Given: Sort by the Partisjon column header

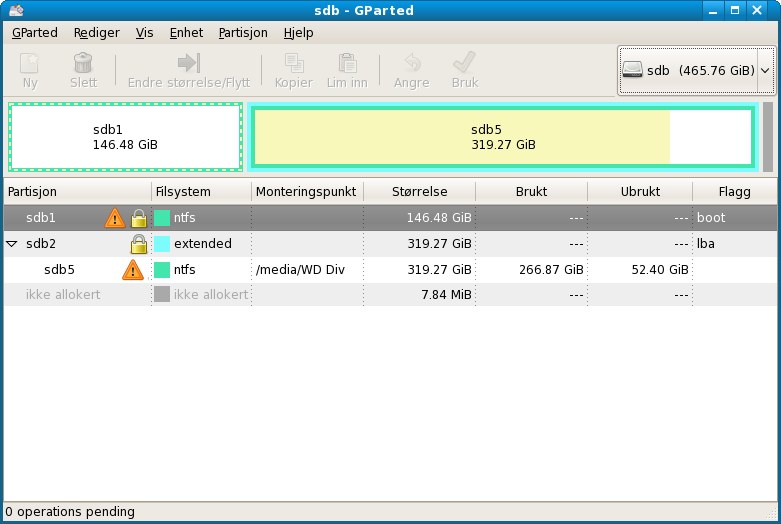Looking at the screenshot, I should click(78, 192).
